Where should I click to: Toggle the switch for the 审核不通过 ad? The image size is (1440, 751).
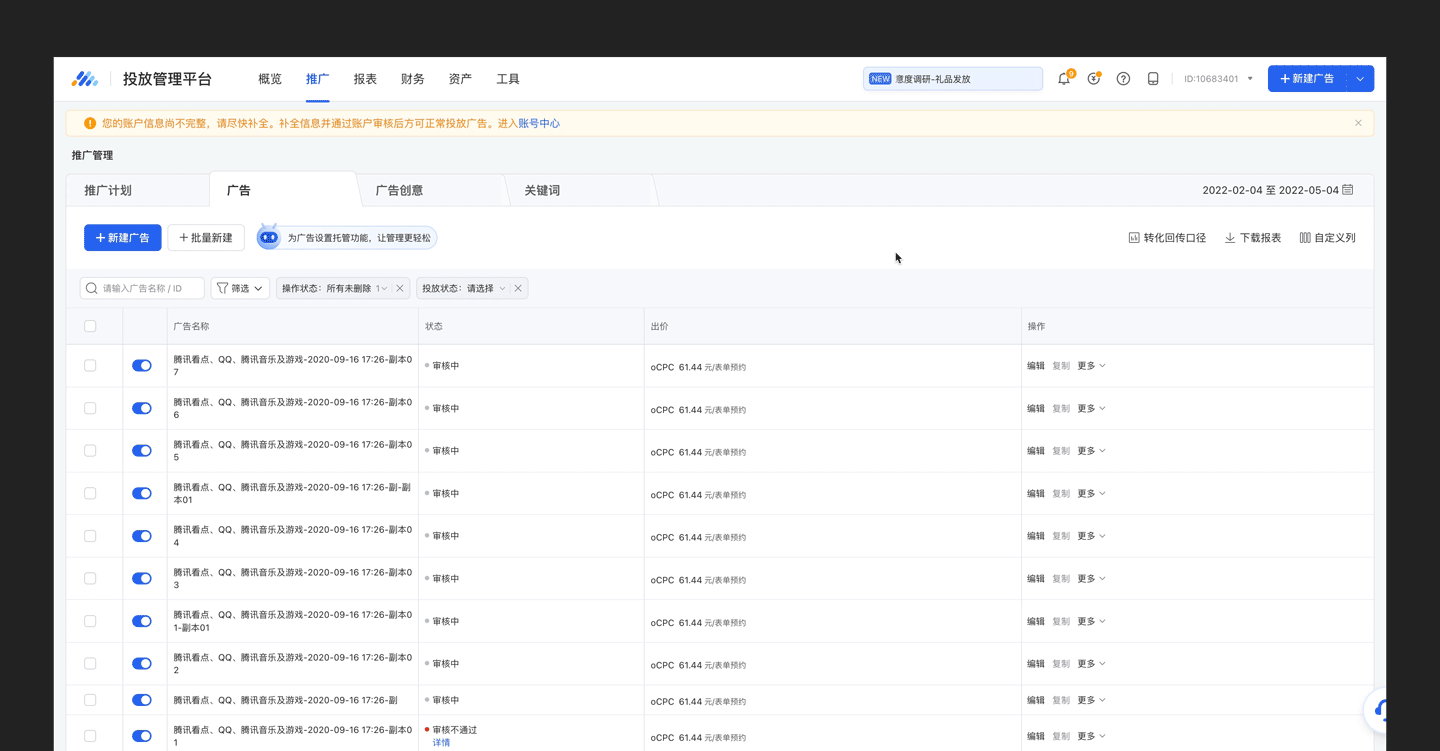click(142, 736)
